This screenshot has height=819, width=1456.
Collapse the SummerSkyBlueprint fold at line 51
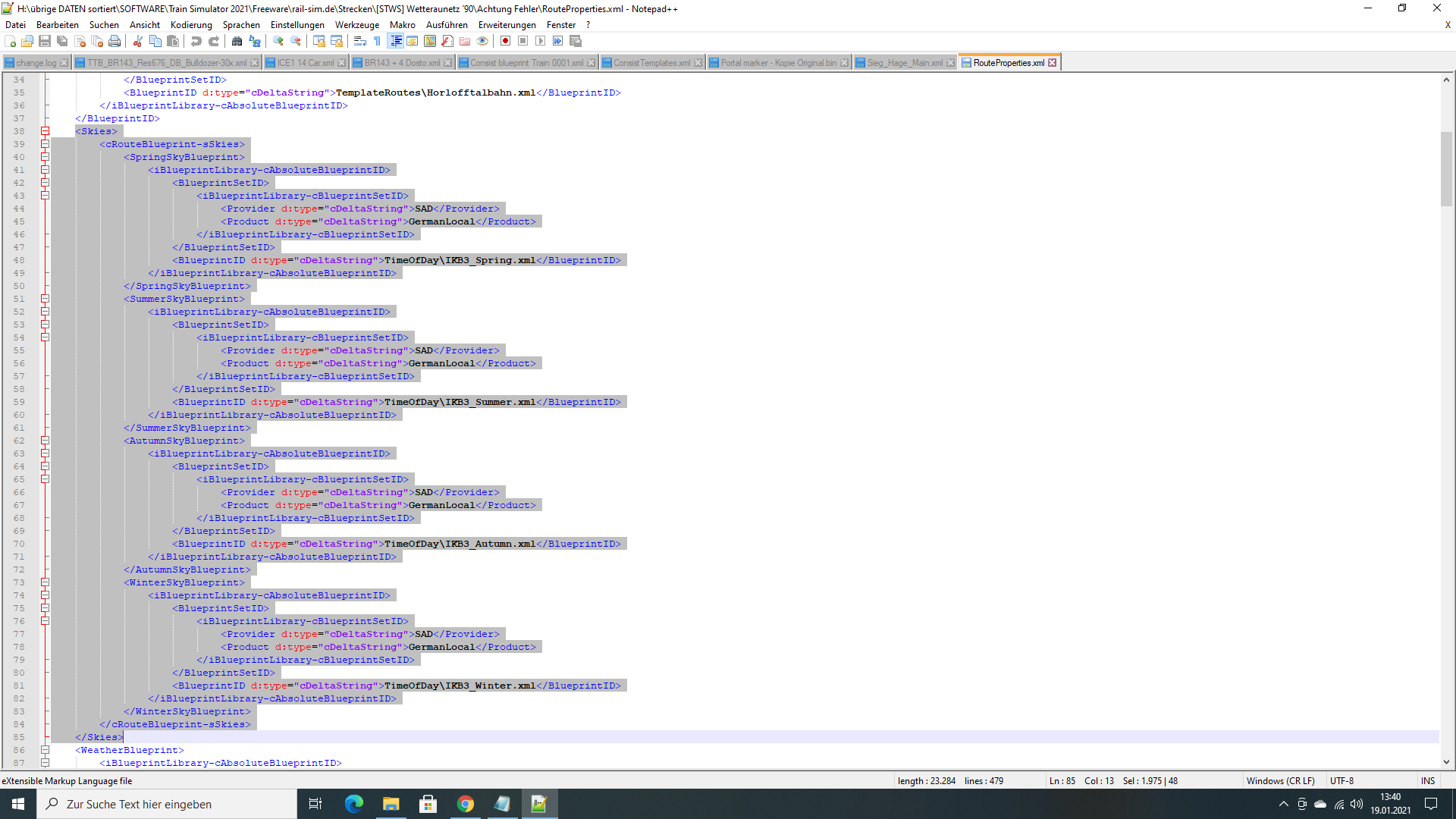coord(45,299)
